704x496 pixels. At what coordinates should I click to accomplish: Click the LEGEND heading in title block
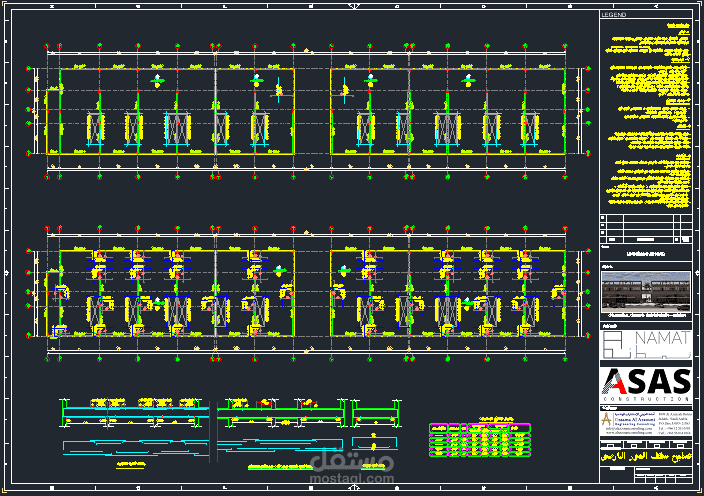tap(614, 15)
